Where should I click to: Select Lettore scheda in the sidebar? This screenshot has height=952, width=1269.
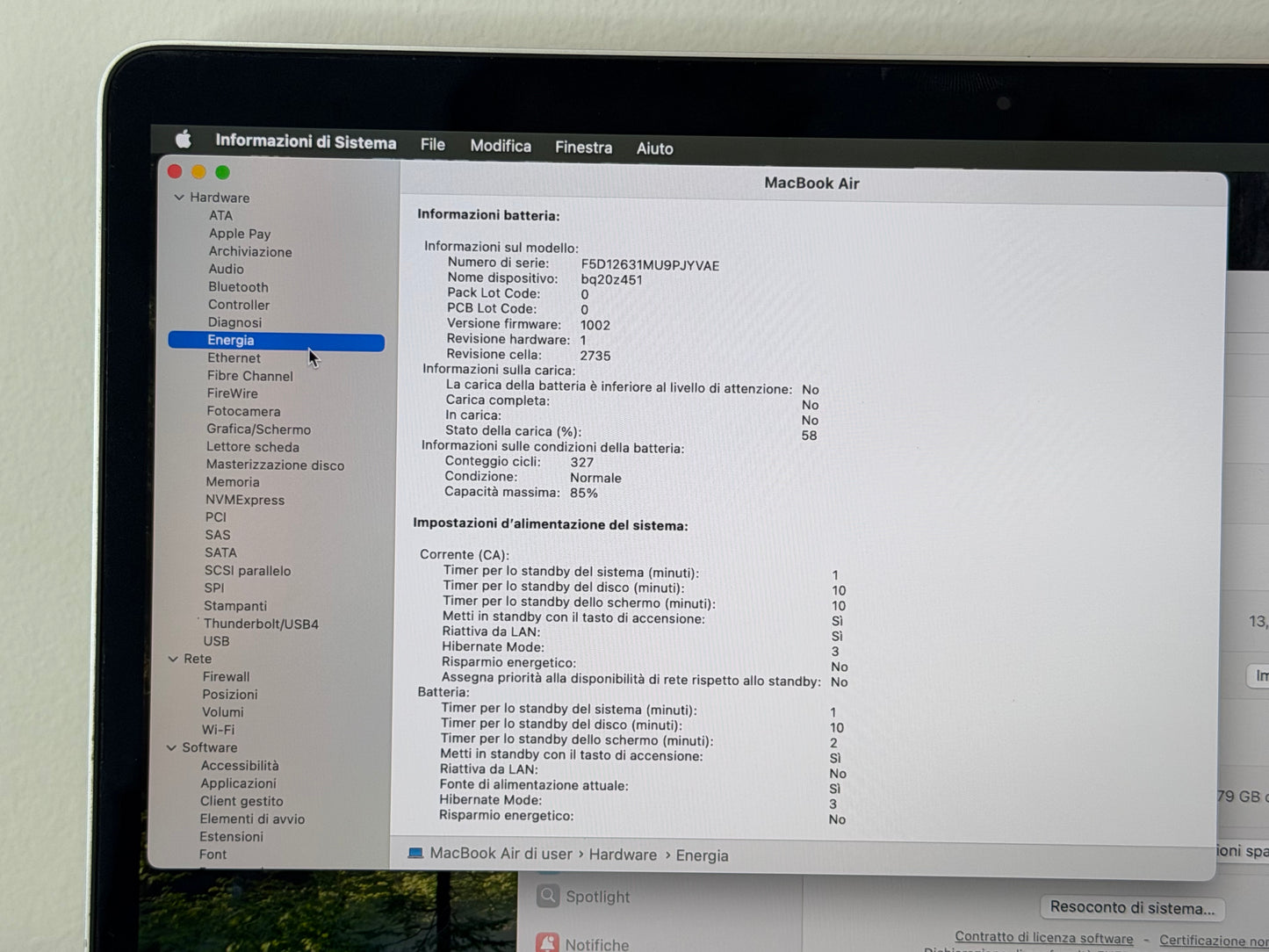[x=252, y=447]
